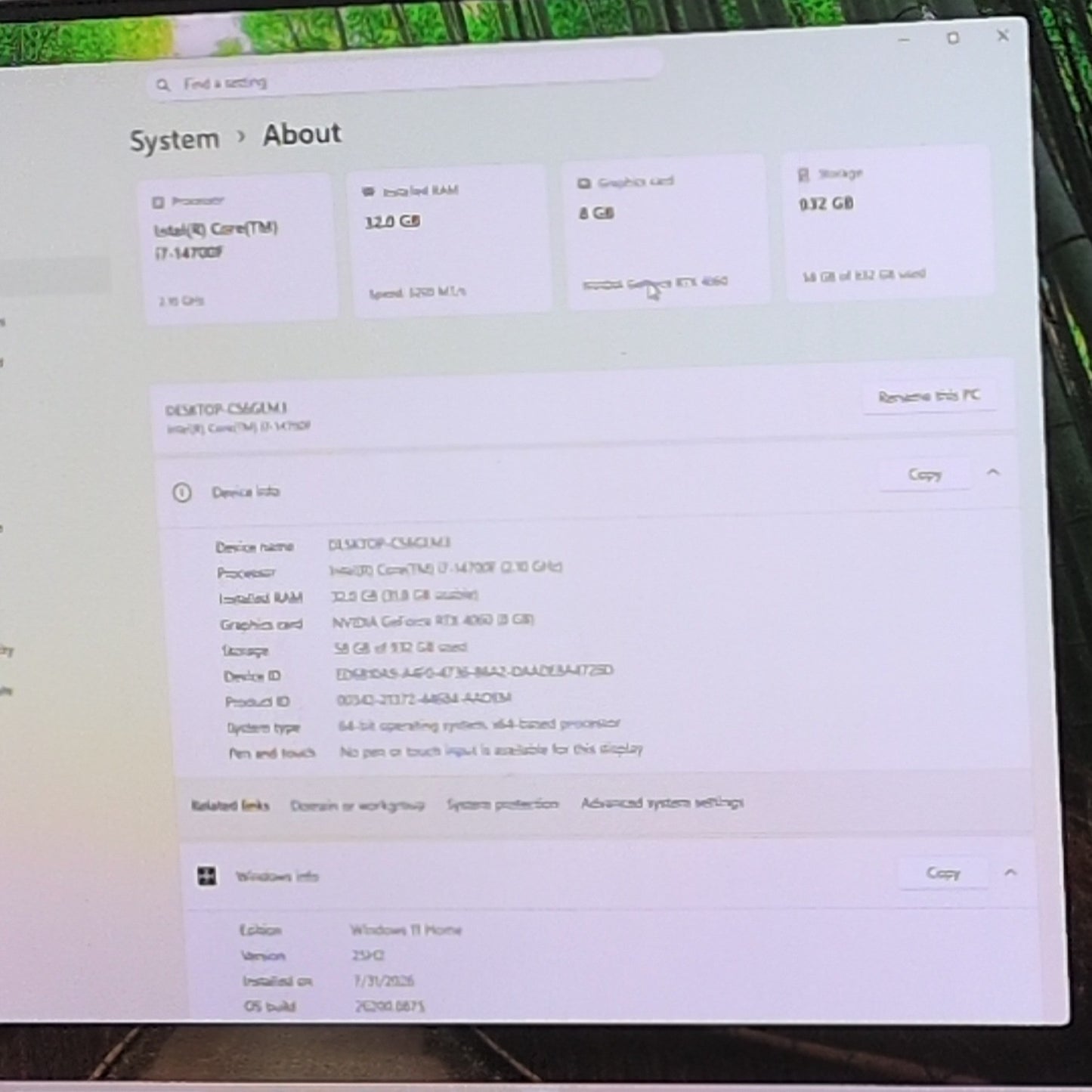Click the search magnifier icon

tap(163, 85)
